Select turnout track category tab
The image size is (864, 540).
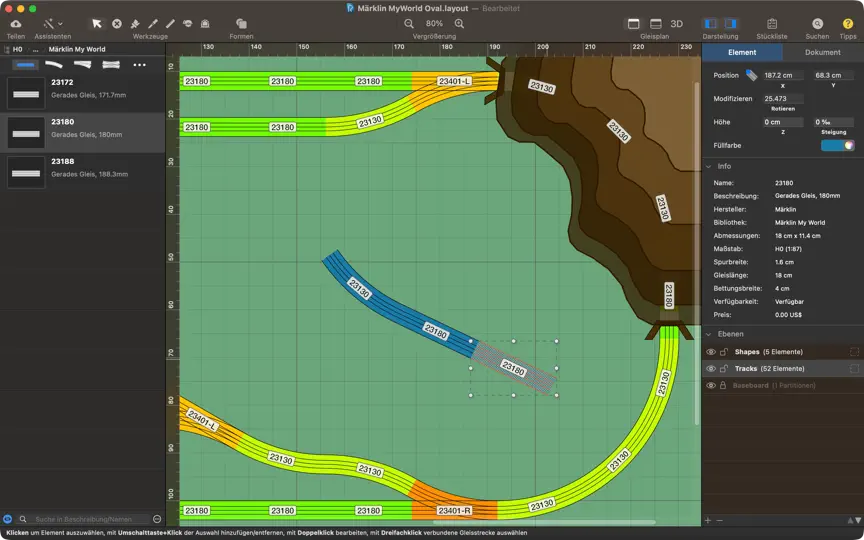pyautogui.click(x=83, y=64)
